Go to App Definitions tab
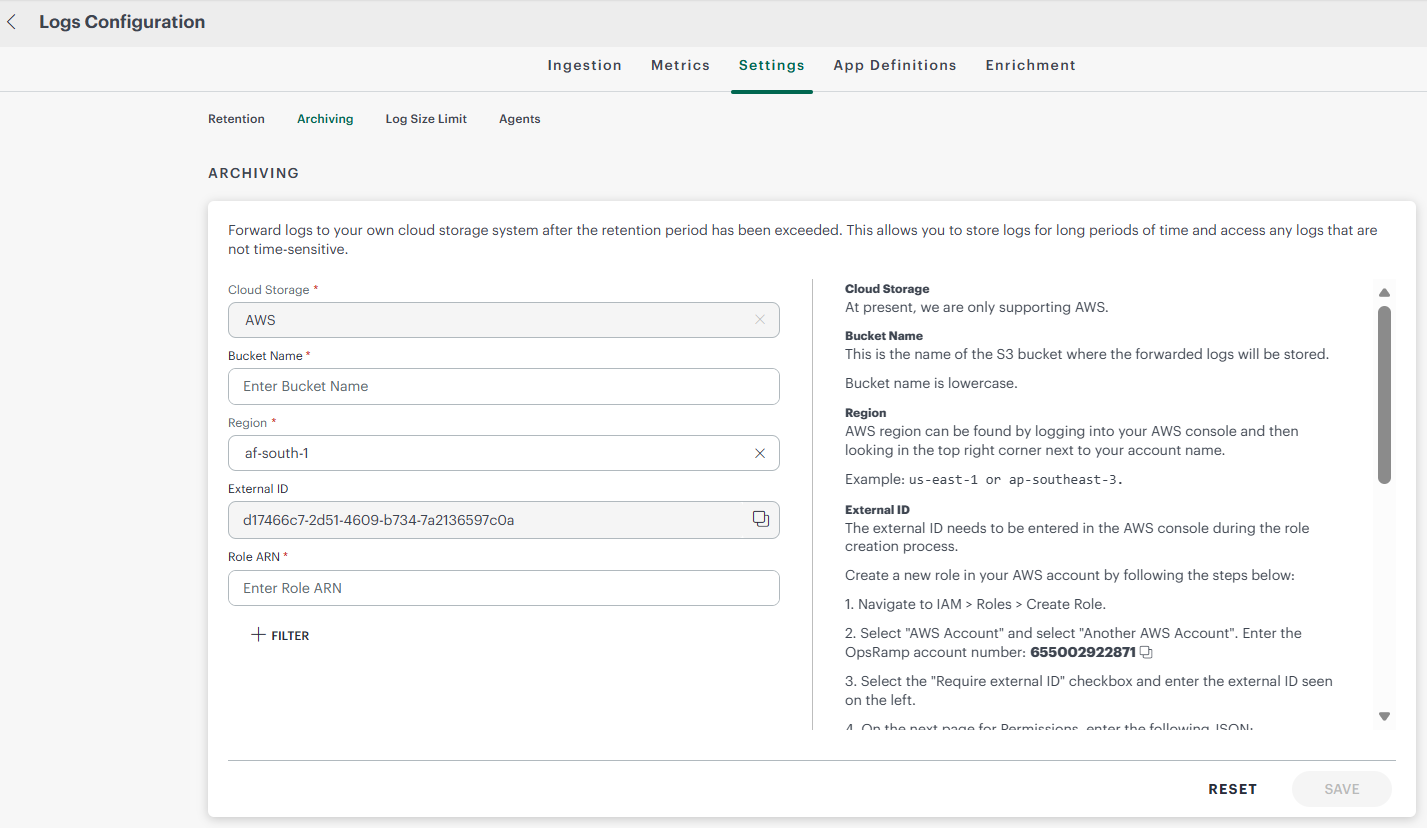This screenshot has height=828, width=1427. coord(894,65)
